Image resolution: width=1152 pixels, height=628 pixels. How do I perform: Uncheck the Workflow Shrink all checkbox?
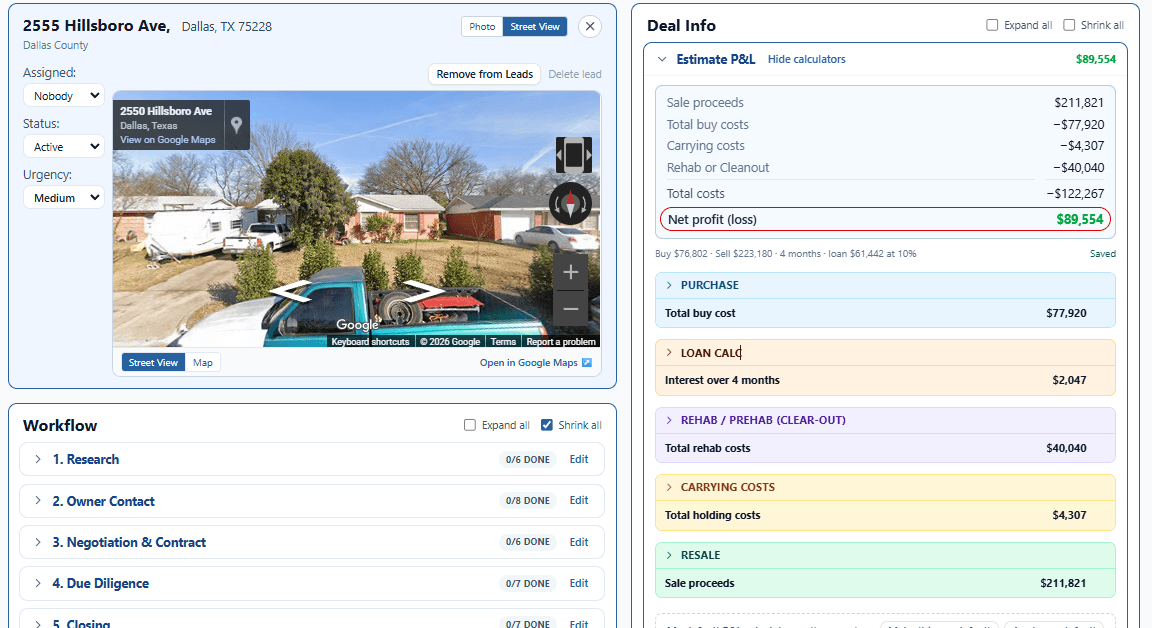(x=547, y=425)
